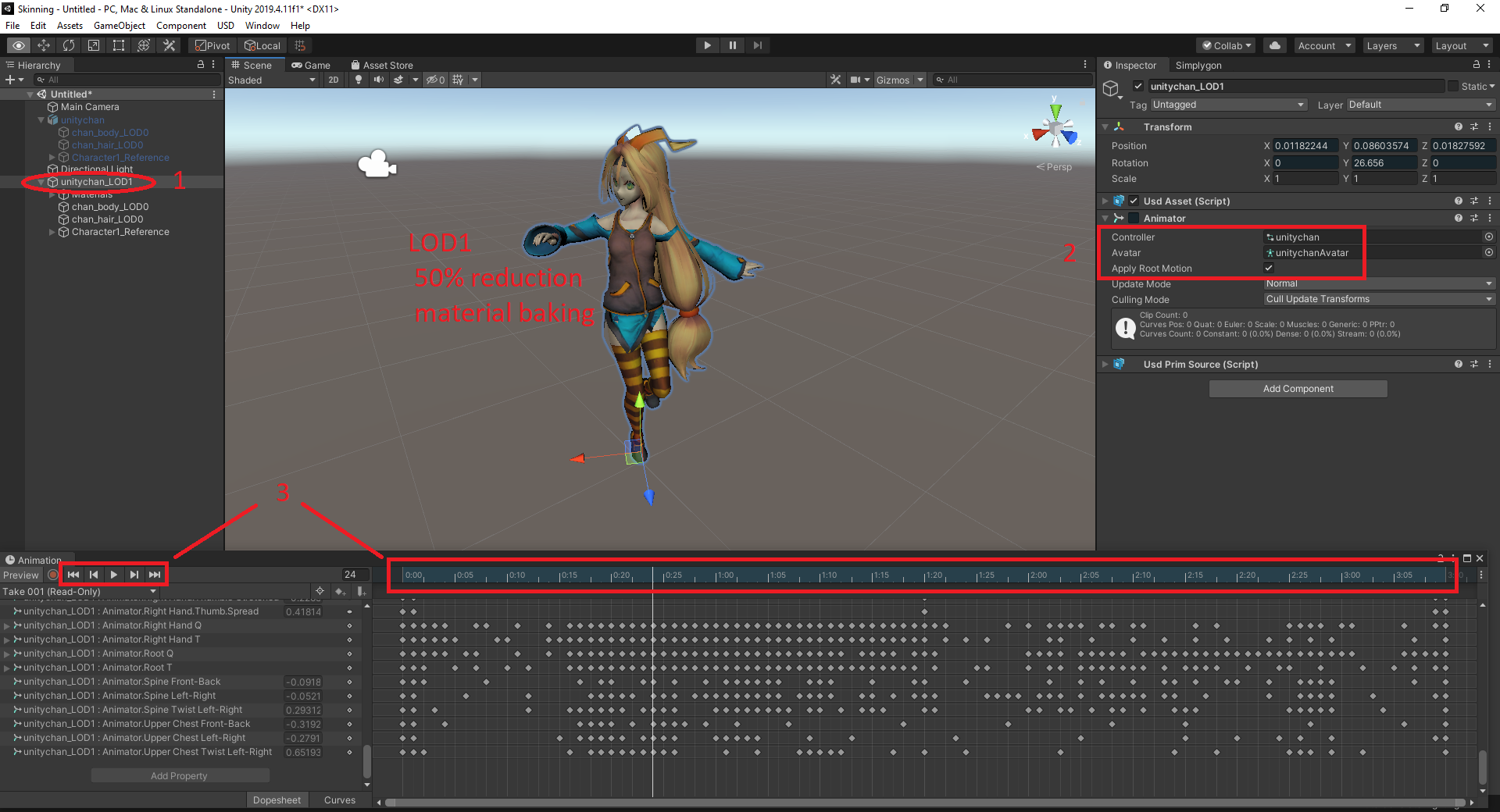The width and height of the screenshot is (1500, 812).
Task: Select the Rect Transform tool
Action: [118, 45]
